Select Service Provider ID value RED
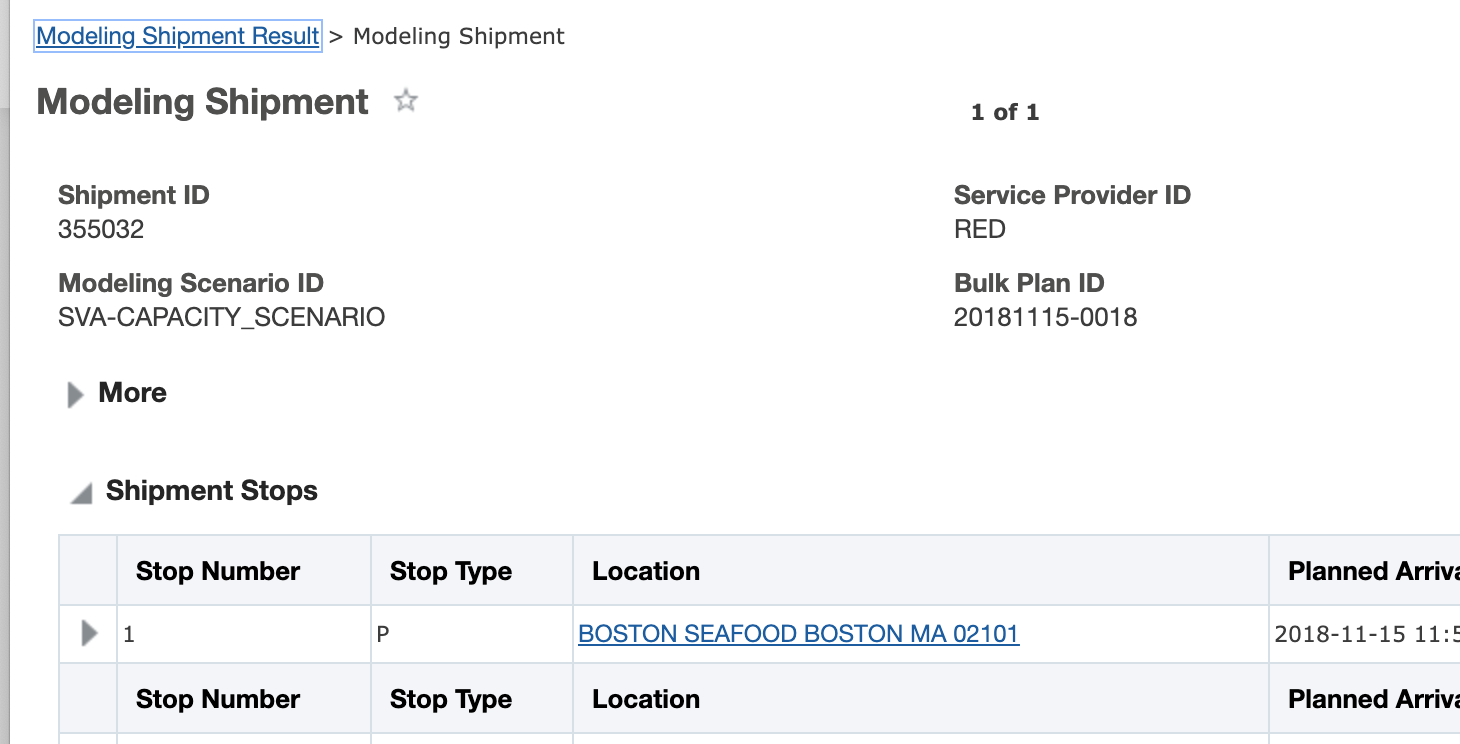Viewport: 1460px width, 744px height. 979,229
